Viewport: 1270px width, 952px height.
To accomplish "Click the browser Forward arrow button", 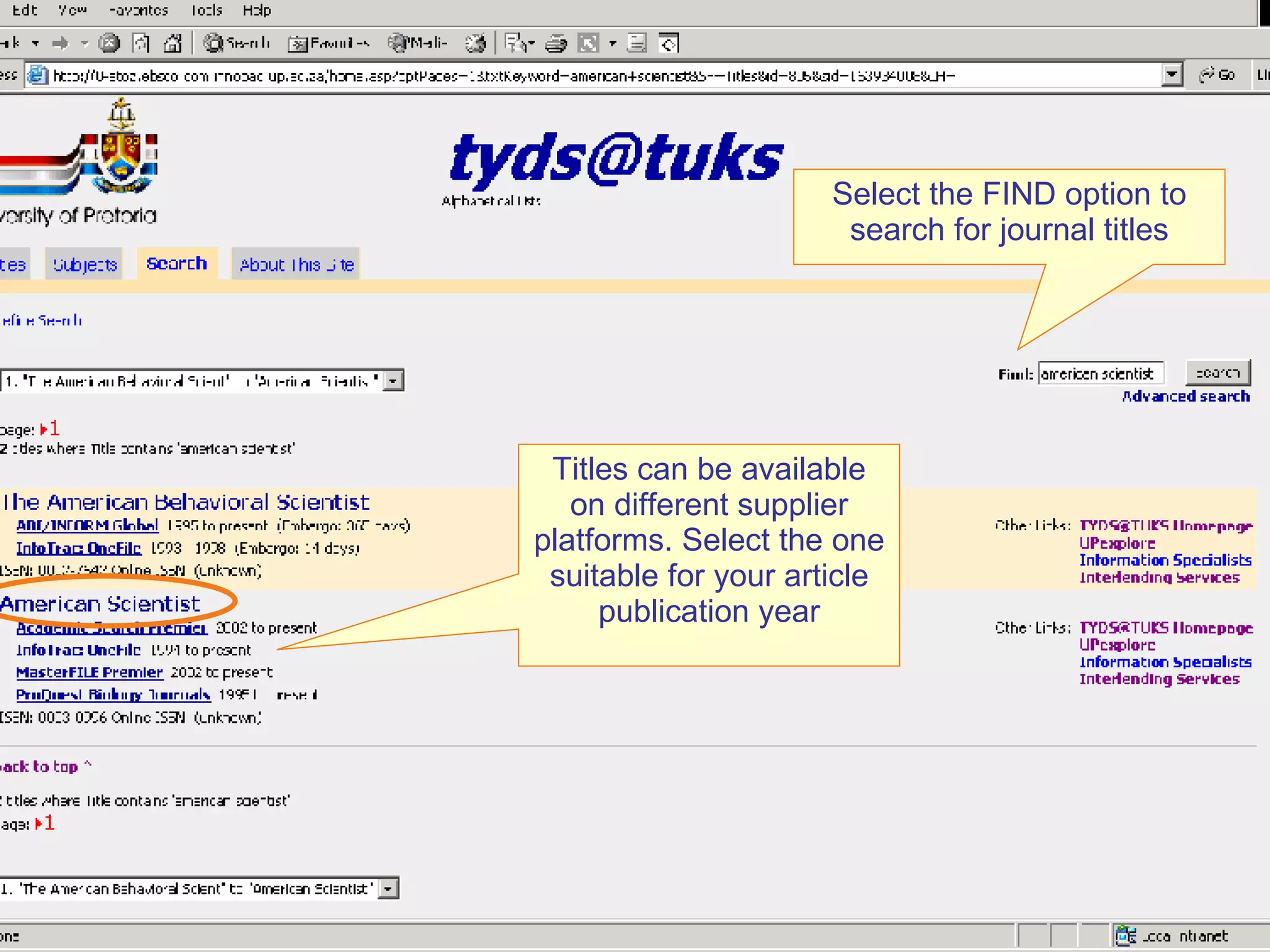I will point(60,43).
